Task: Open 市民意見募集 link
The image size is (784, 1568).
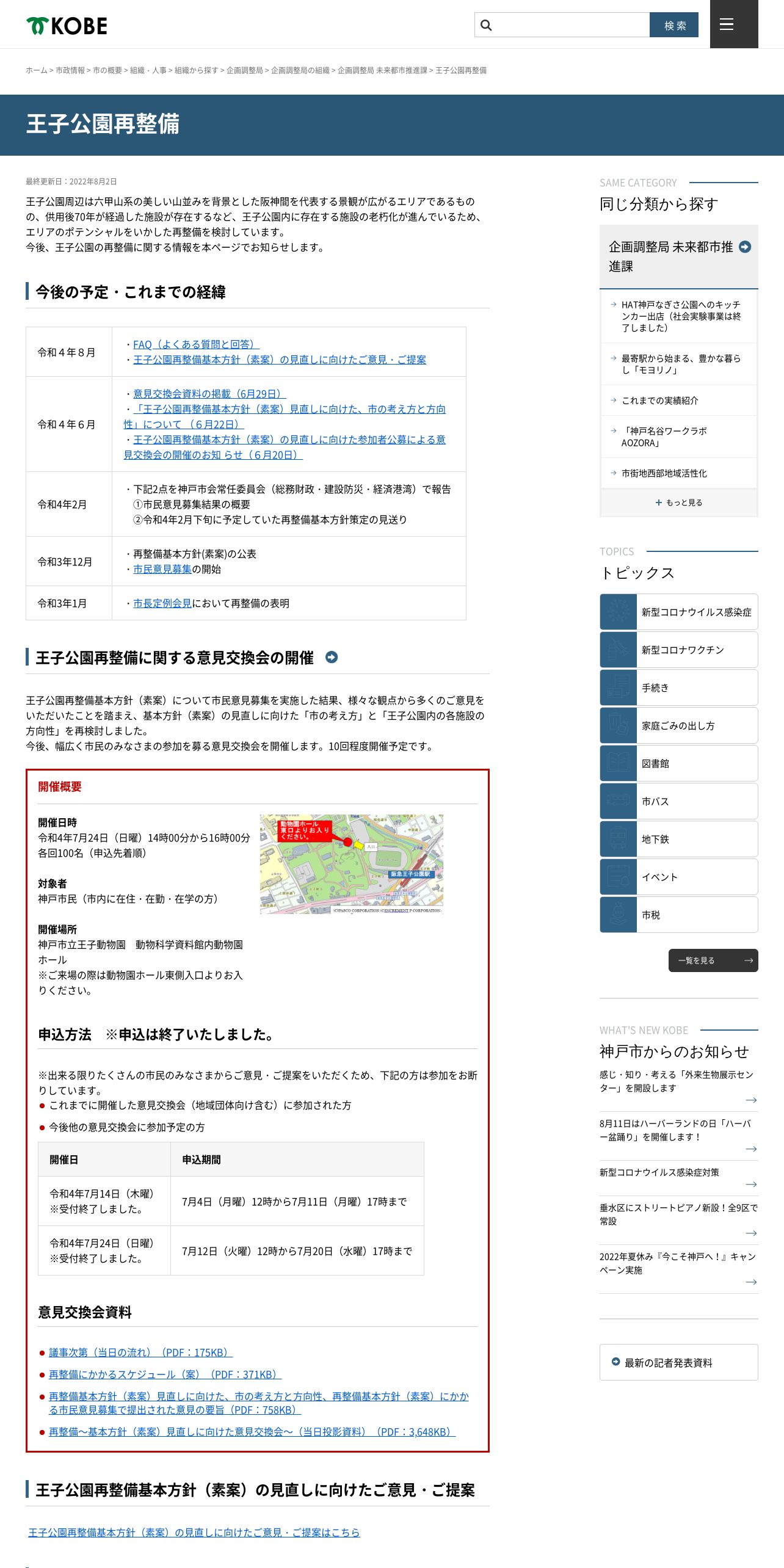Action: tap(162, 569)
